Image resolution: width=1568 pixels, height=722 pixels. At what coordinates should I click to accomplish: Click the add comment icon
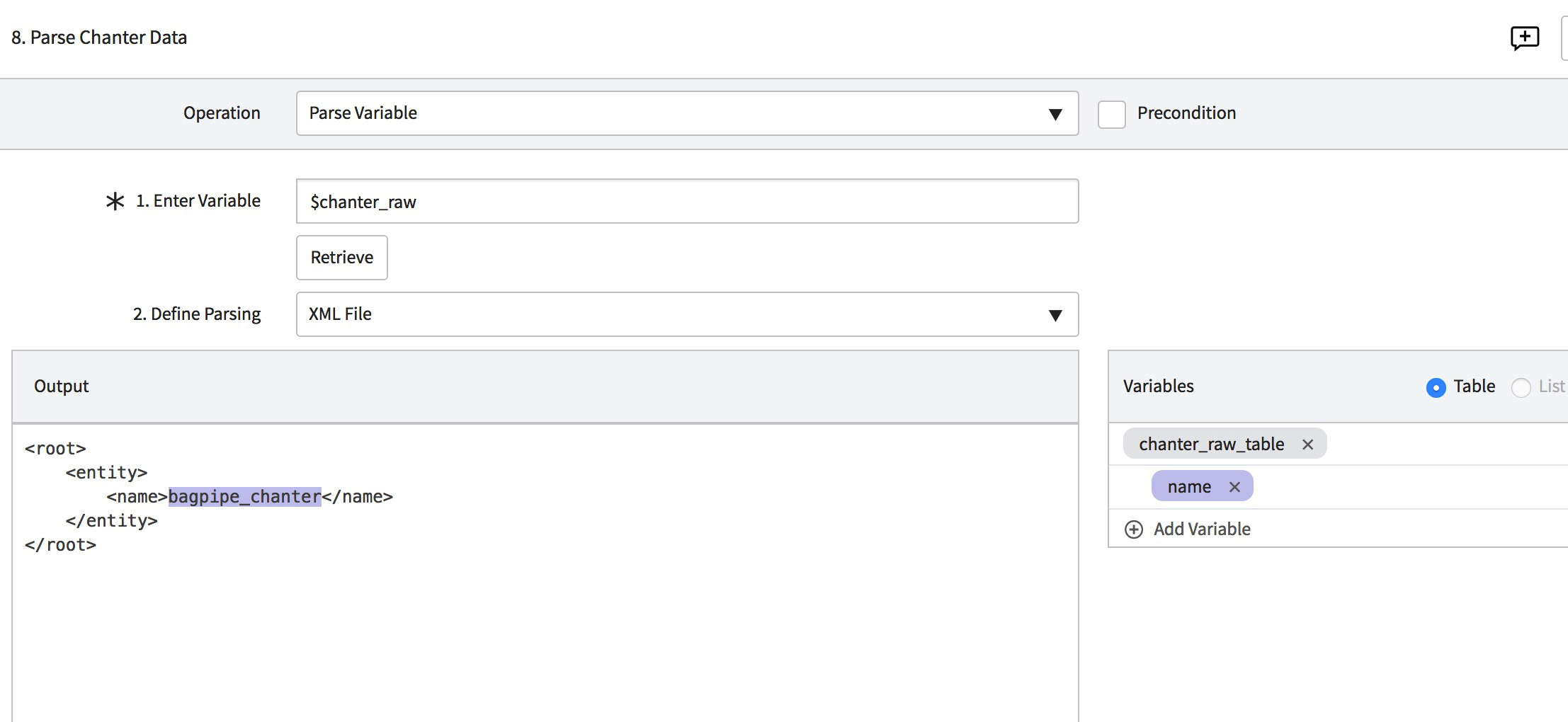[x=1524, y=38]
